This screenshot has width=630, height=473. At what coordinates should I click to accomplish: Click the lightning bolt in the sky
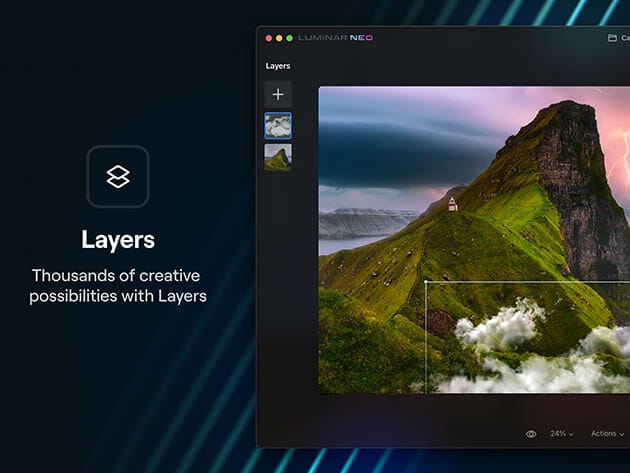[622, 160]
